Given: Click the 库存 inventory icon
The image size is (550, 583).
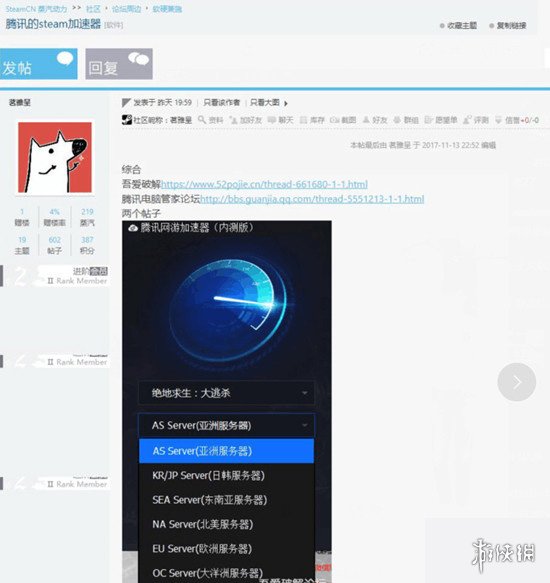Looking at the screenshot, I should pos(303,120).
